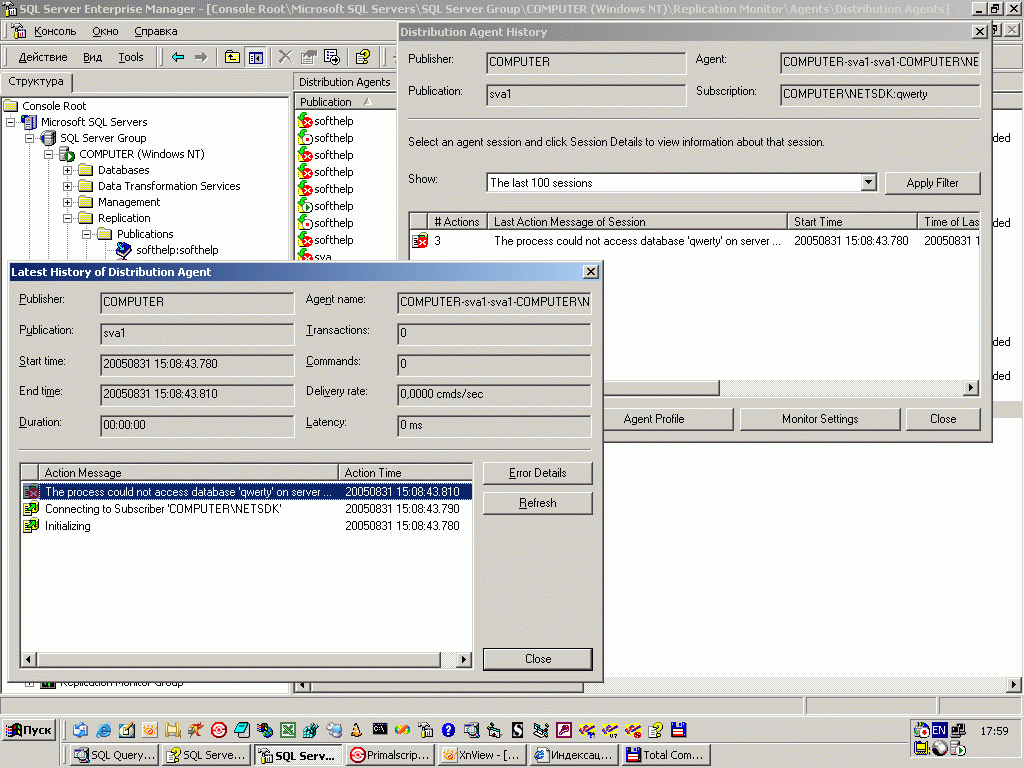Expand the Management node
This screenshot has width=1024, height=768.
click(67, 202)
